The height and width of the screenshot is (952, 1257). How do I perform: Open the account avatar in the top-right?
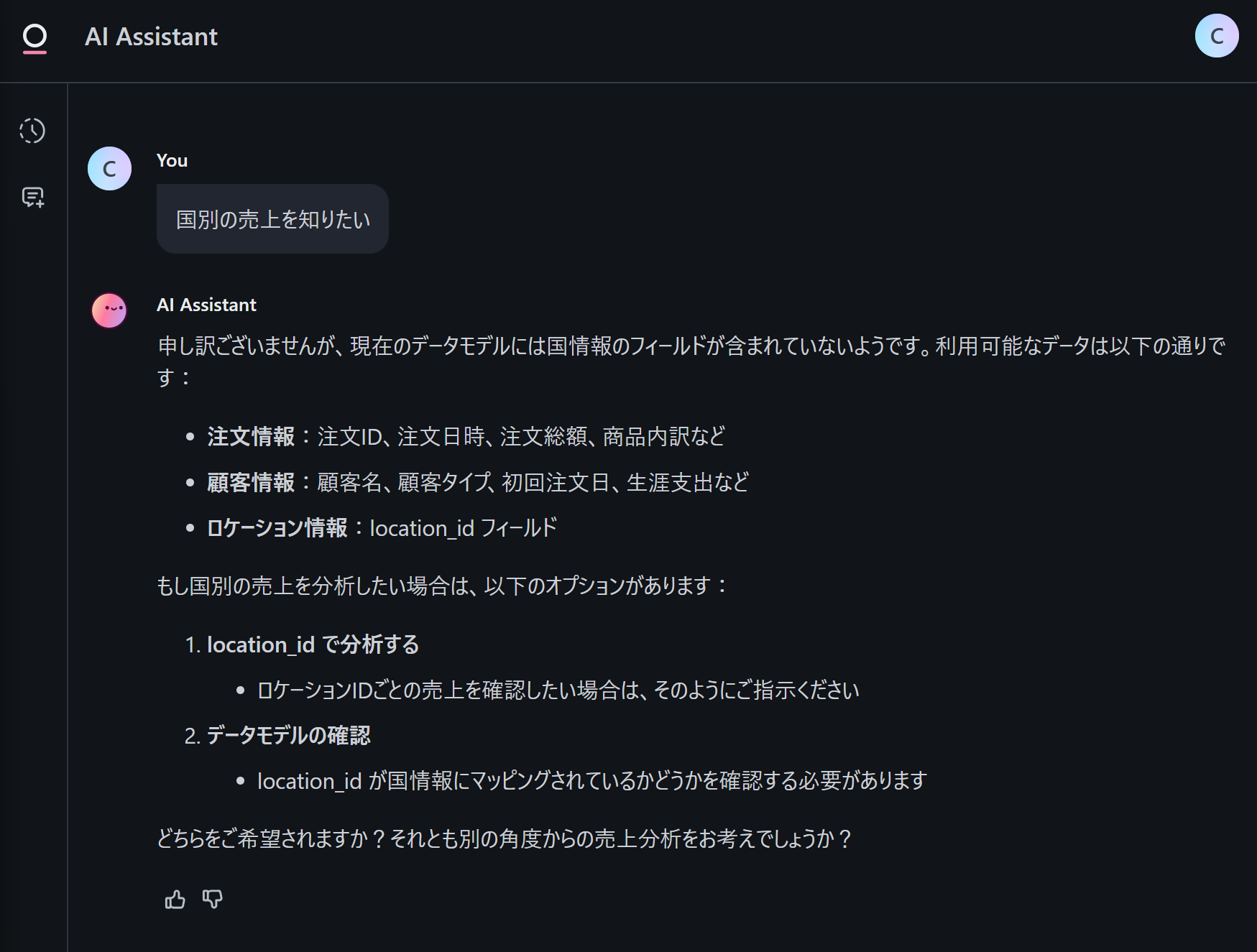pos(1216,36)
